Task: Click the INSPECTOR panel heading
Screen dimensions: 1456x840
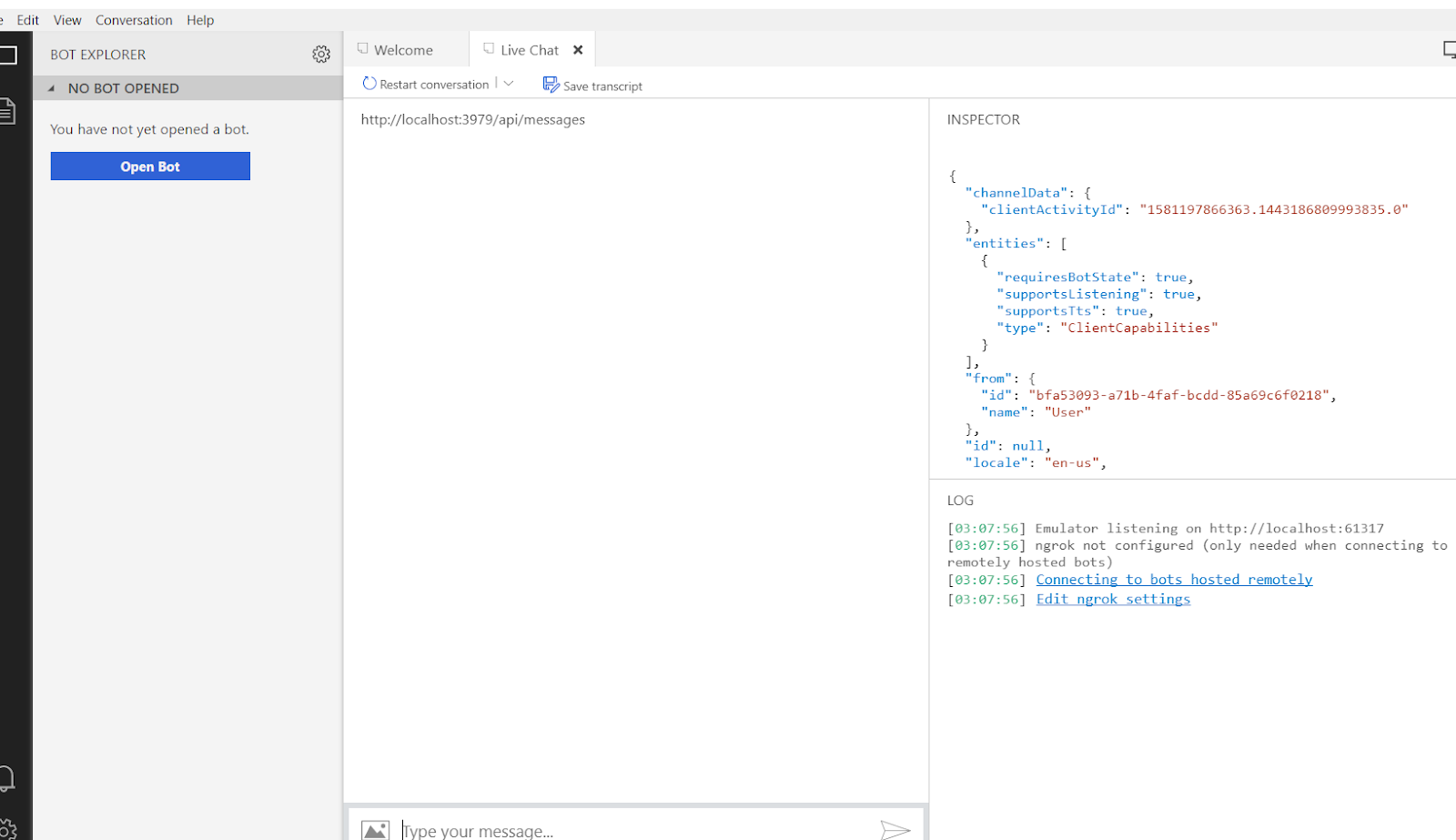Action: (984, 119)
